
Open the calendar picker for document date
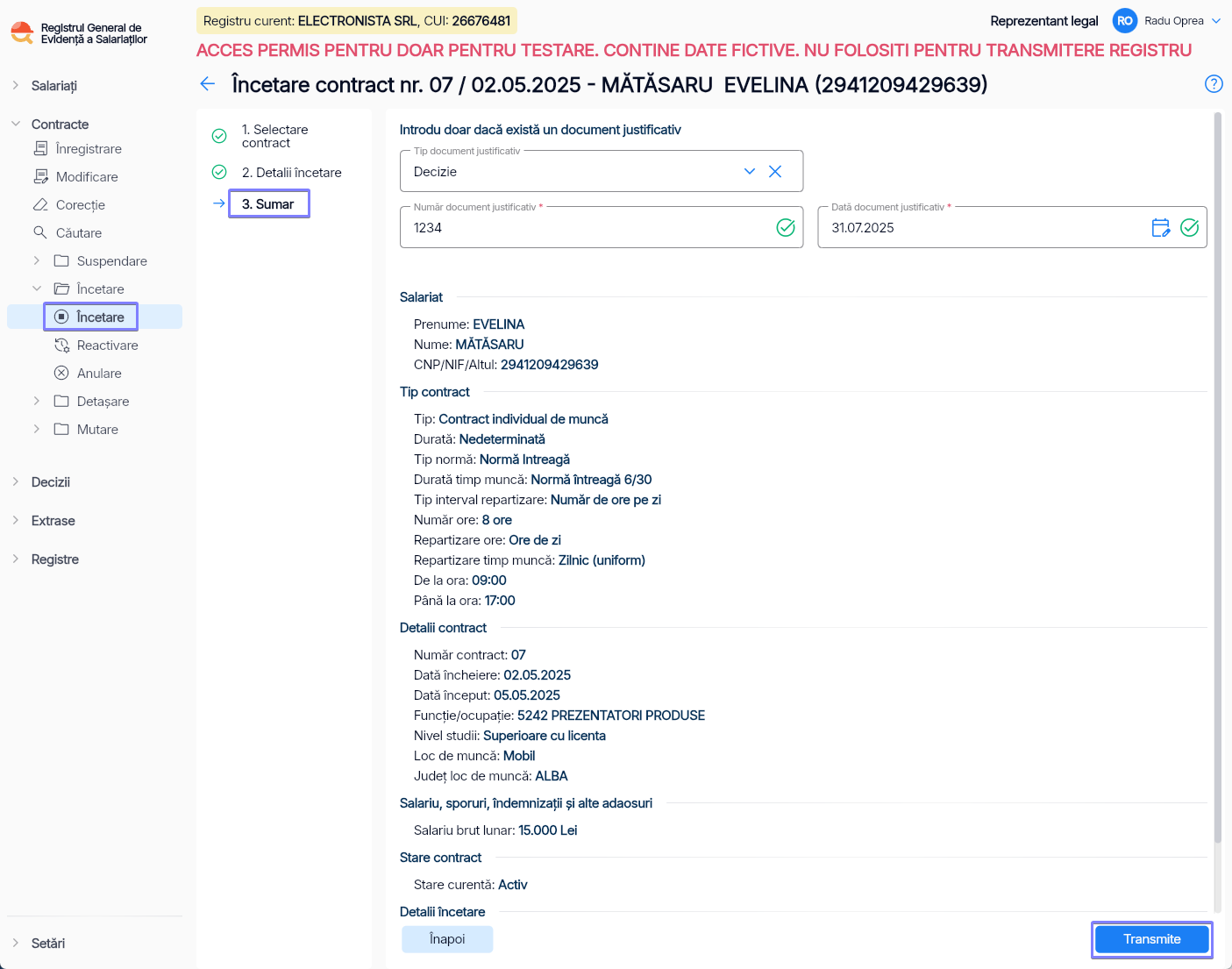(1161, 228)
